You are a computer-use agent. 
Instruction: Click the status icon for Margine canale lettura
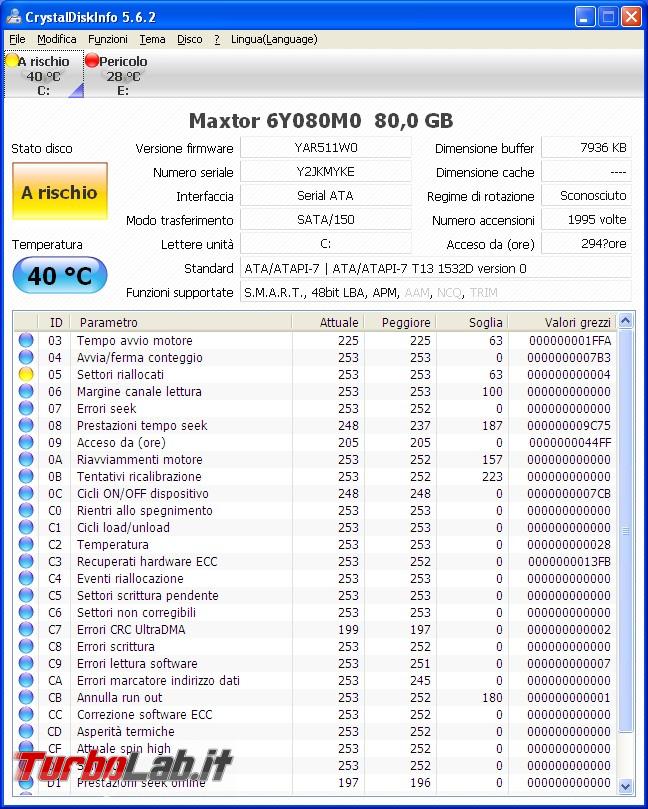point(26,391)
